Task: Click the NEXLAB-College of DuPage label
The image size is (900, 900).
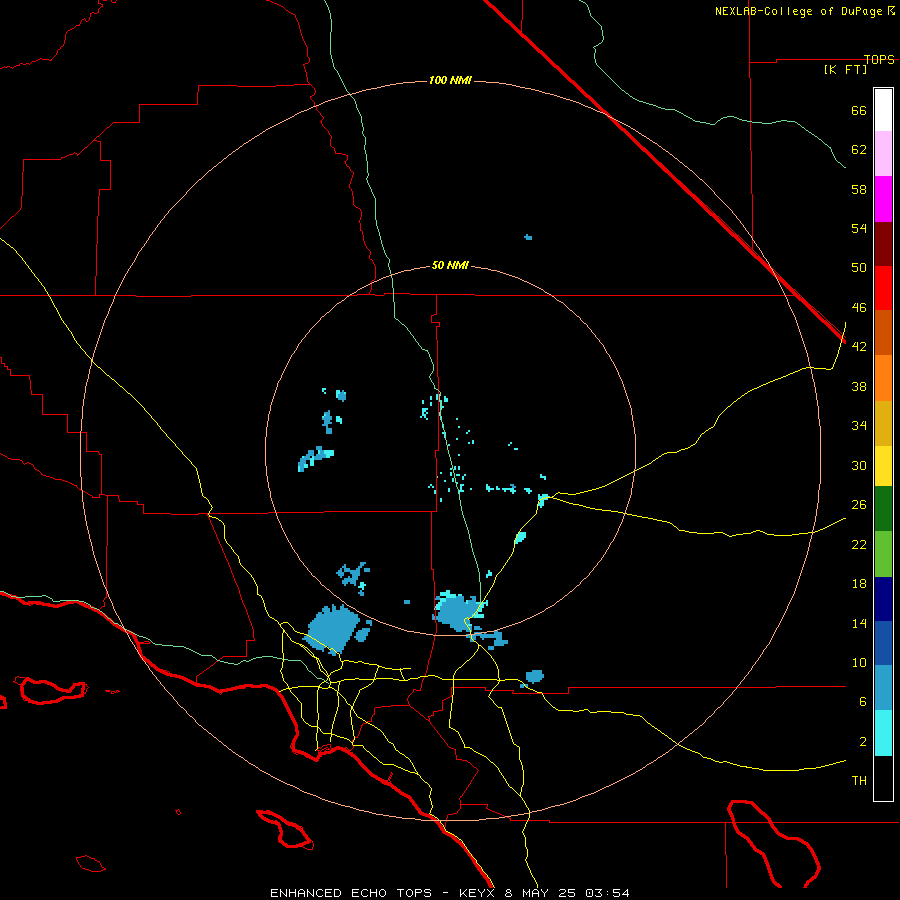Action: (x=804, y=11)
